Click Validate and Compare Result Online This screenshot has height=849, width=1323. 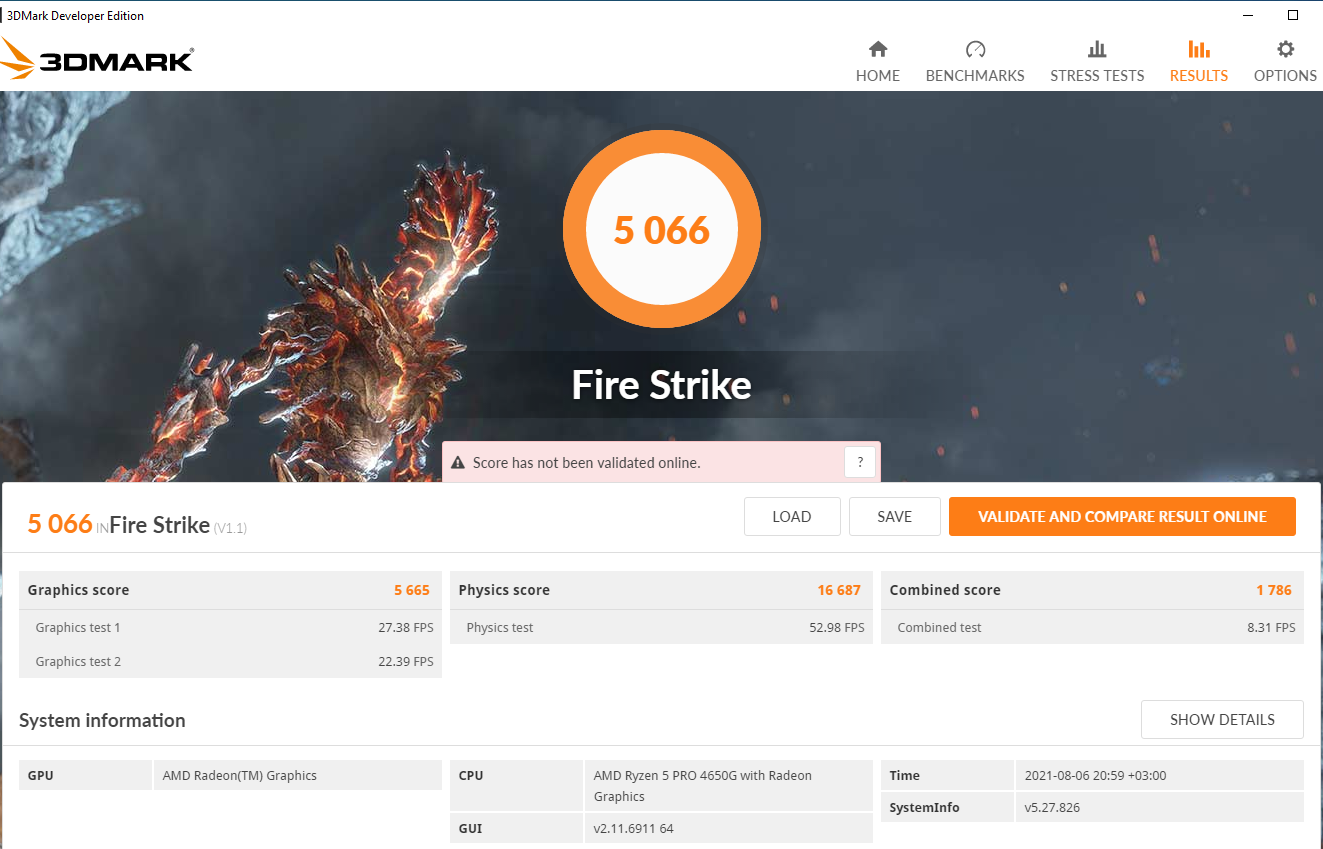1122,517
